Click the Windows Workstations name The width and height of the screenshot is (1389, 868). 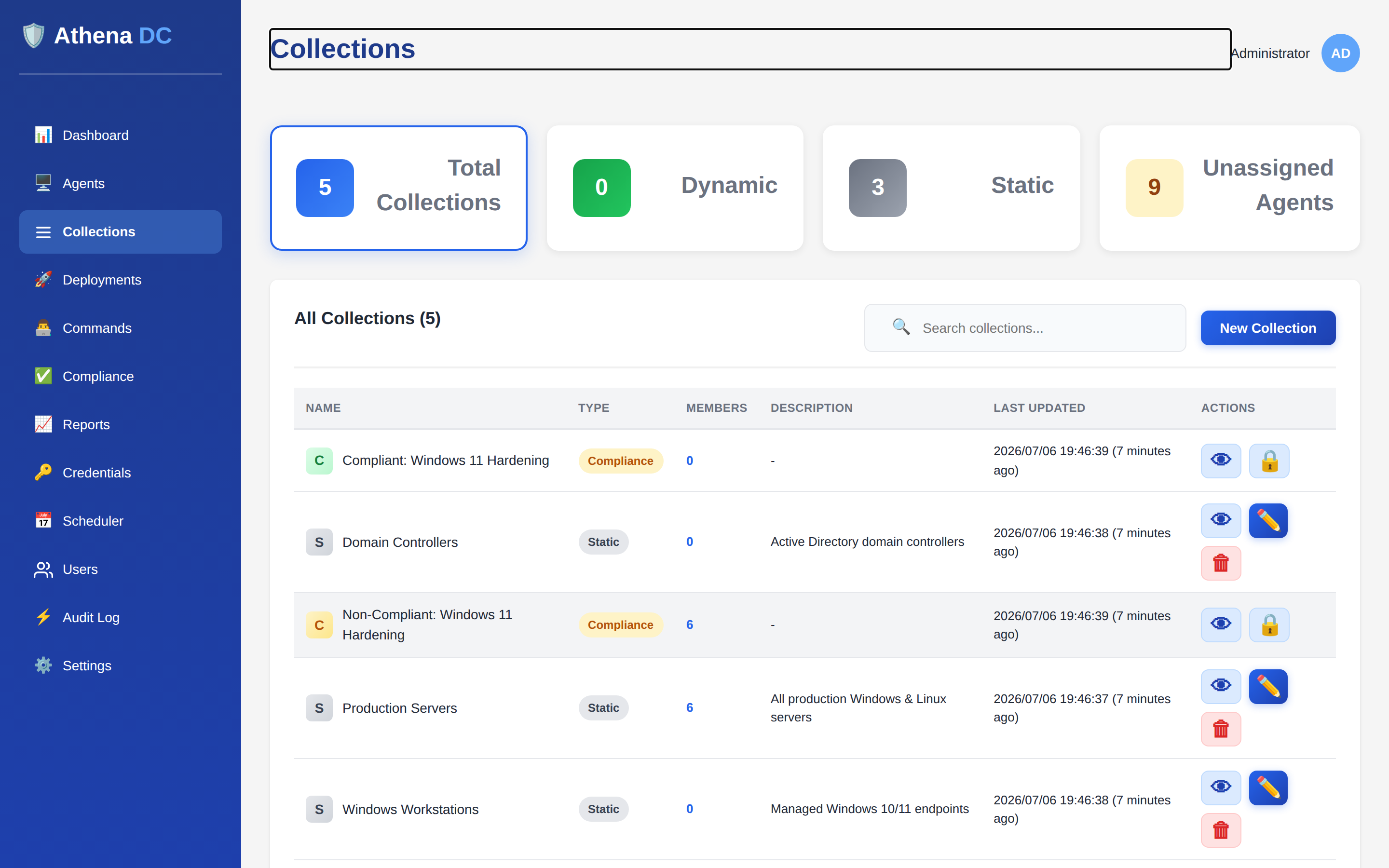(410, 809)
